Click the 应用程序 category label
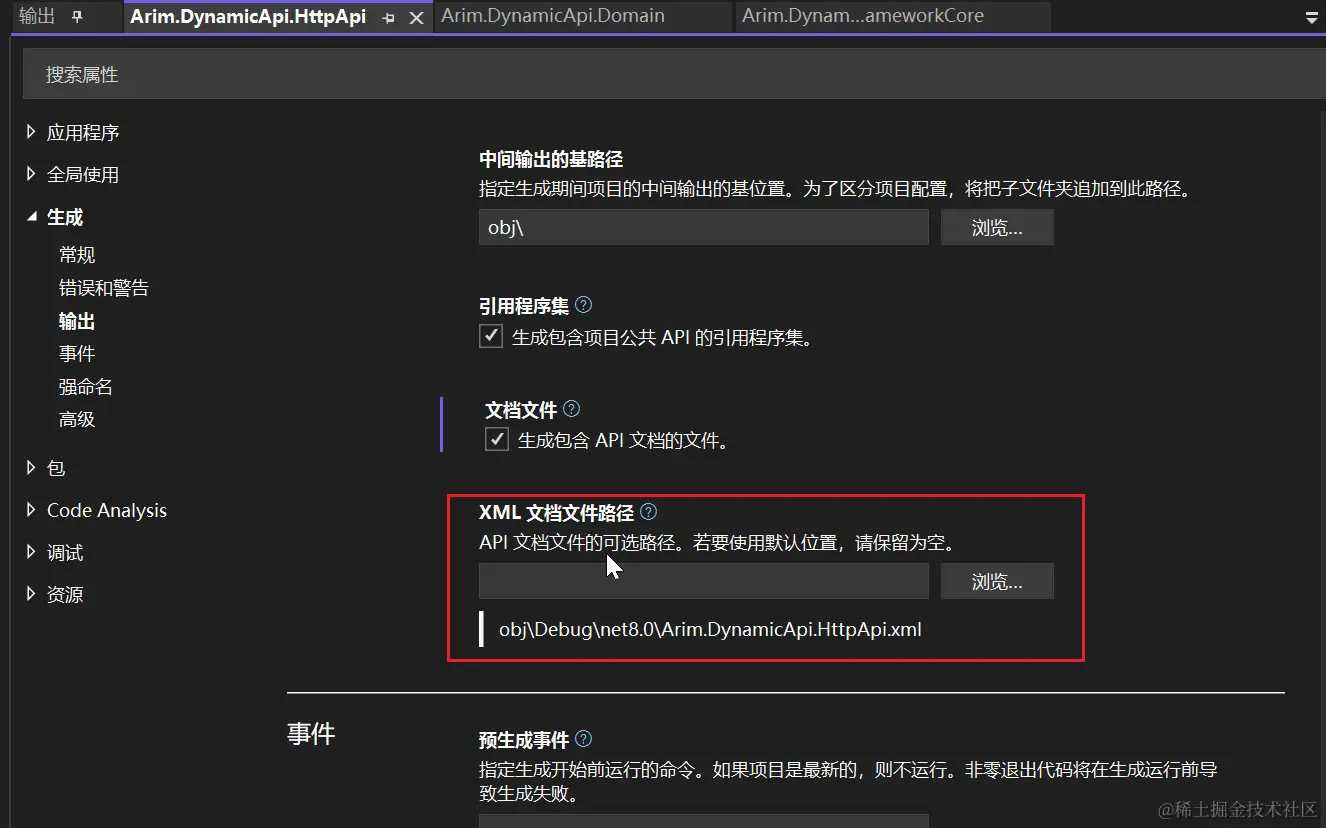This screenshot has width=1326, height=828. pyautogui.click(x=83, y=132)
